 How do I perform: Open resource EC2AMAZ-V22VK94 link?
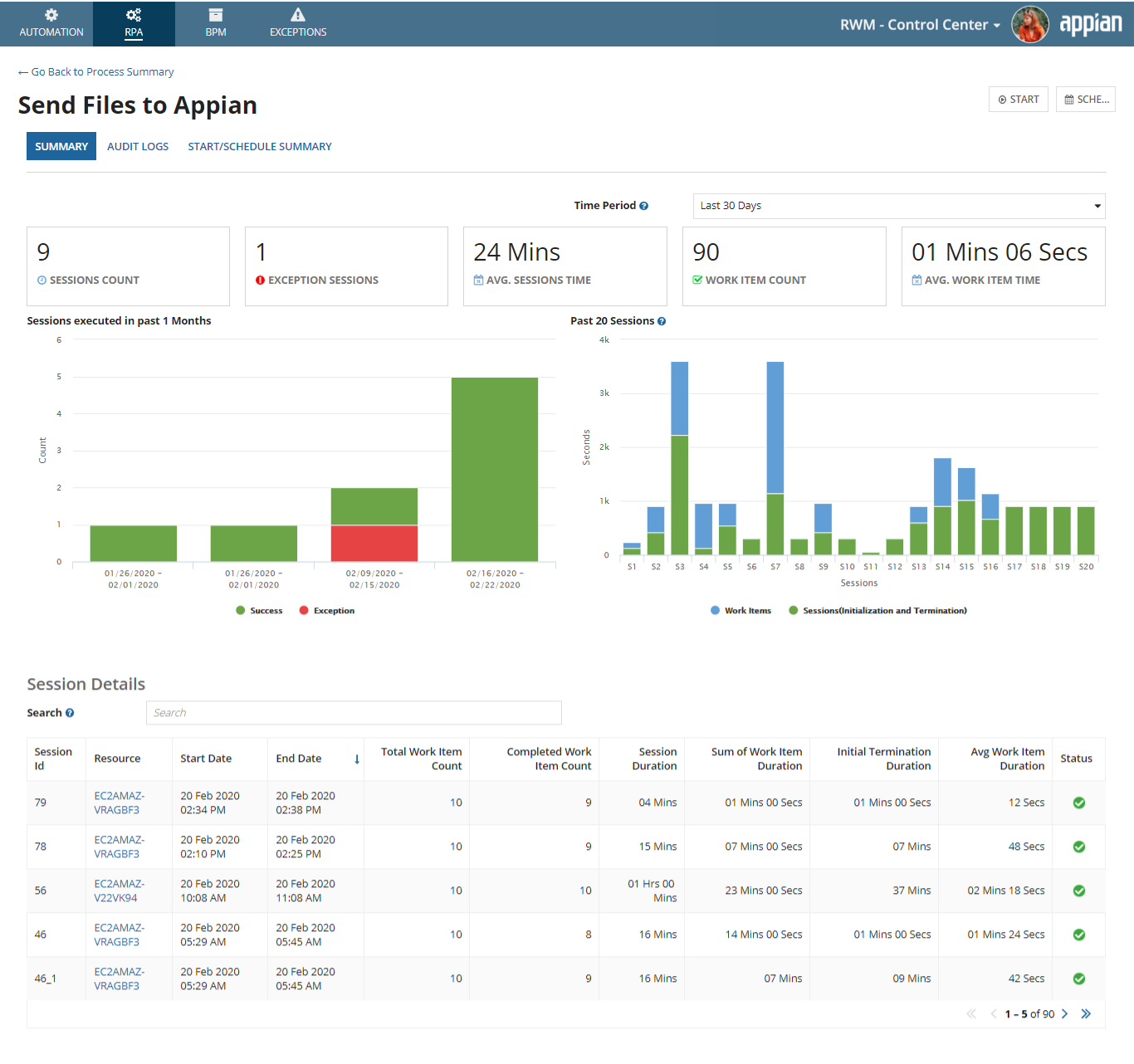click(x=119, y=891)
